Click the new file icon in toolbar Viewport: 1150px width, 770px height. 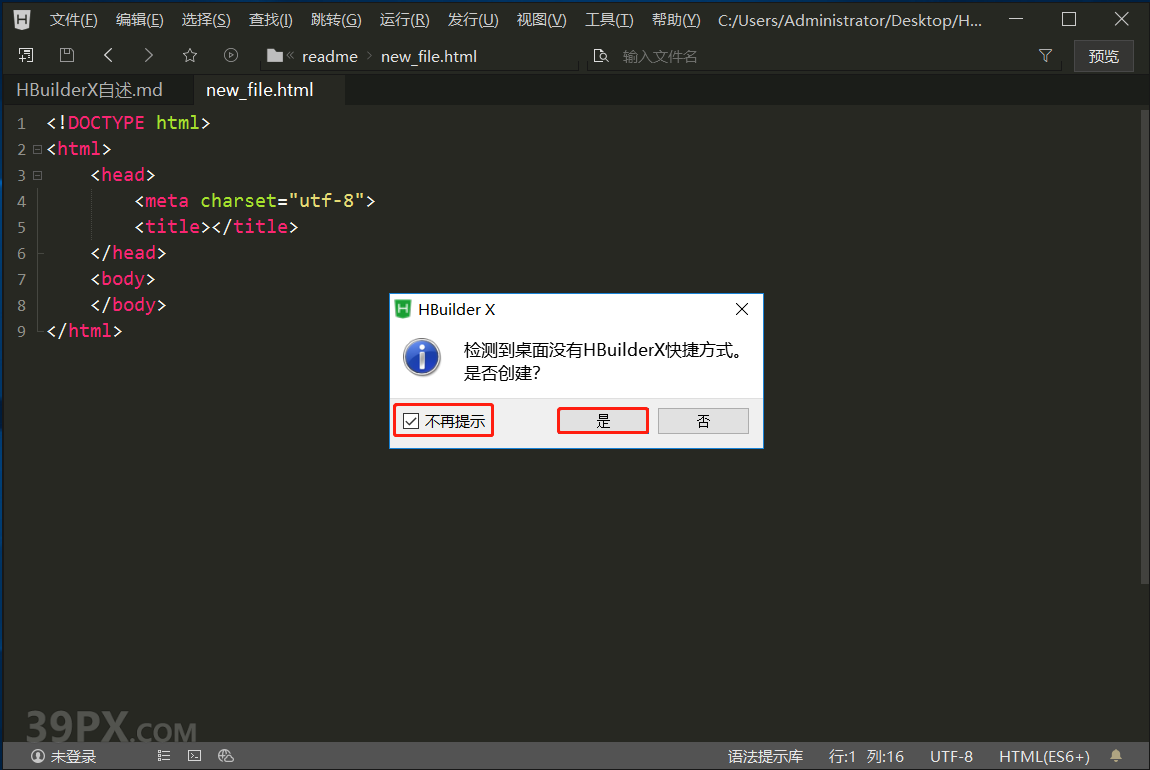pyautogui.click(x=26, y=56)
